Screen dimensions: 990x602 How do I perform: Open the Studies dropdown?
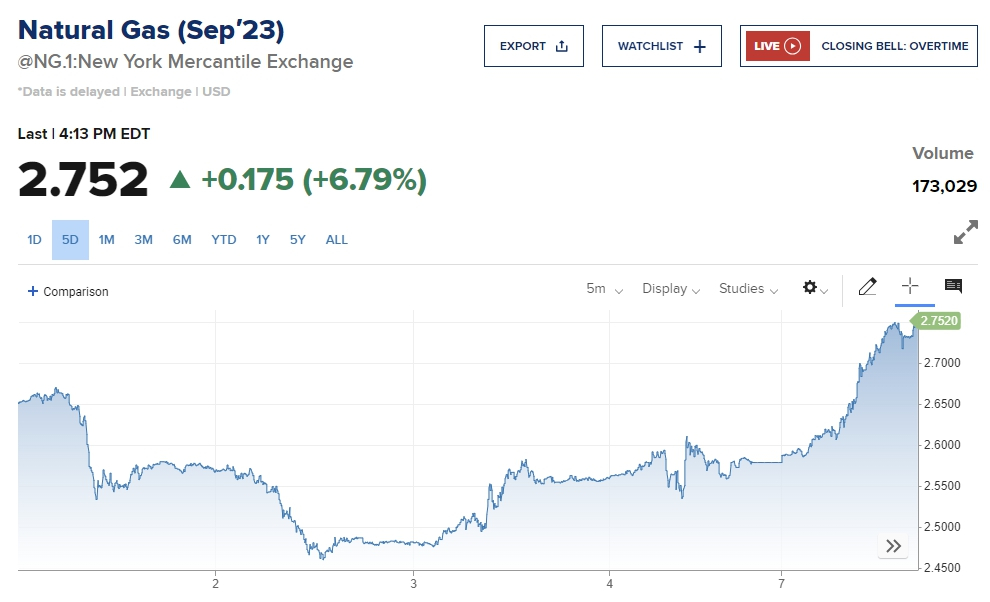click(x=748, y=289)
